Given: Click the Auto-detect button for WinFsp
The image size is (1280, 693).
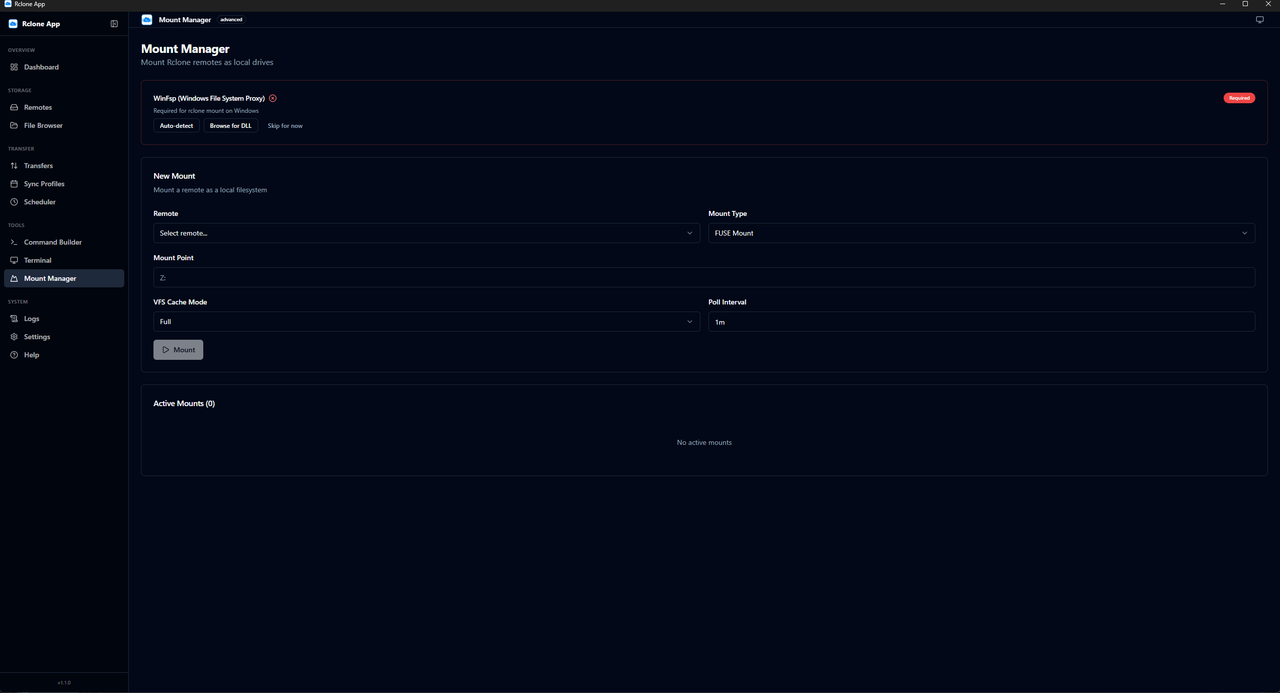Looking at the screenshot, I should pos(176,126).
